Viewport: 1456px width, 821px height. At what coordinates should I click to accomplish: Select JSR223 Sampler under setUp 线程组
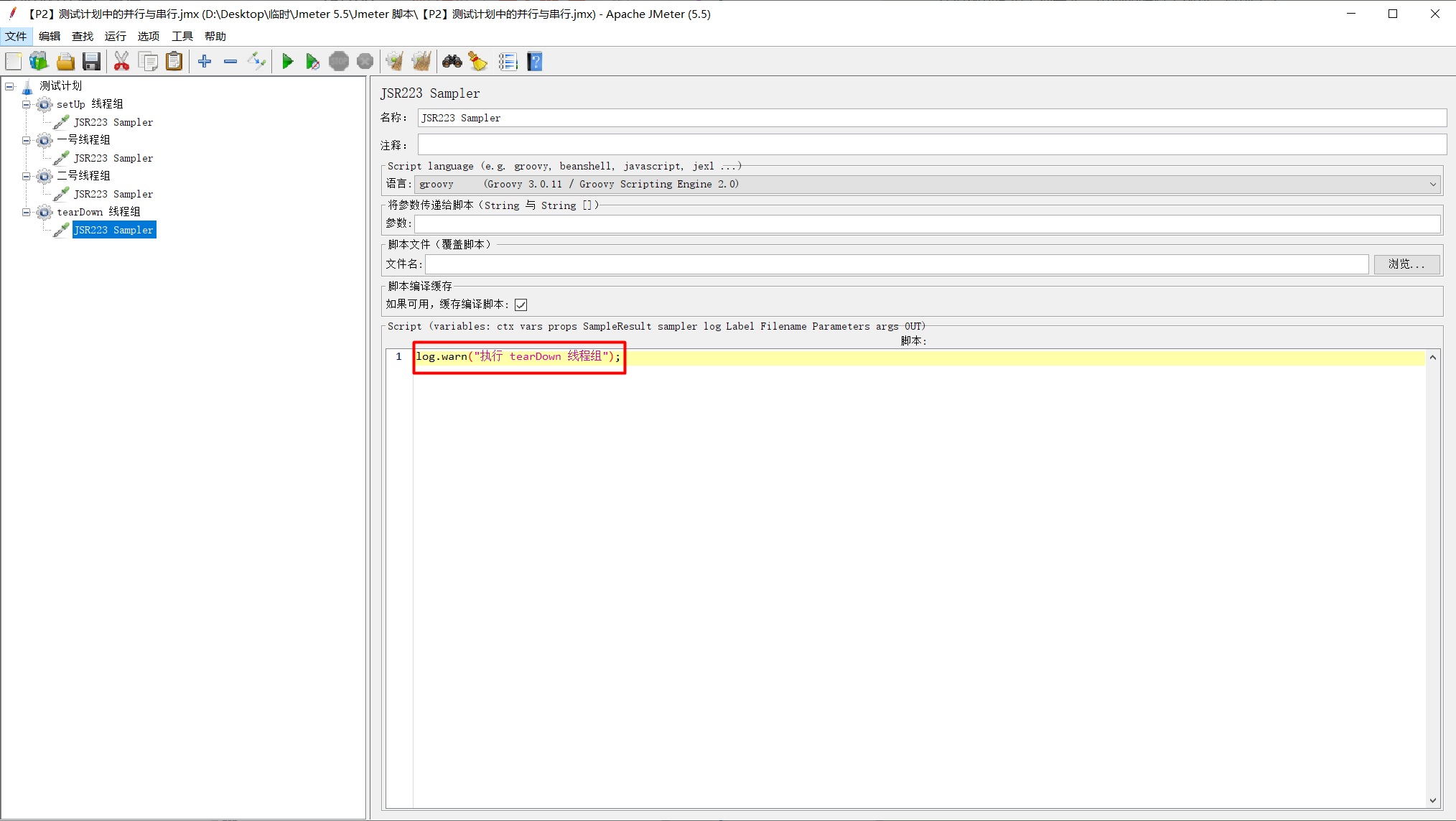point(113,123)
